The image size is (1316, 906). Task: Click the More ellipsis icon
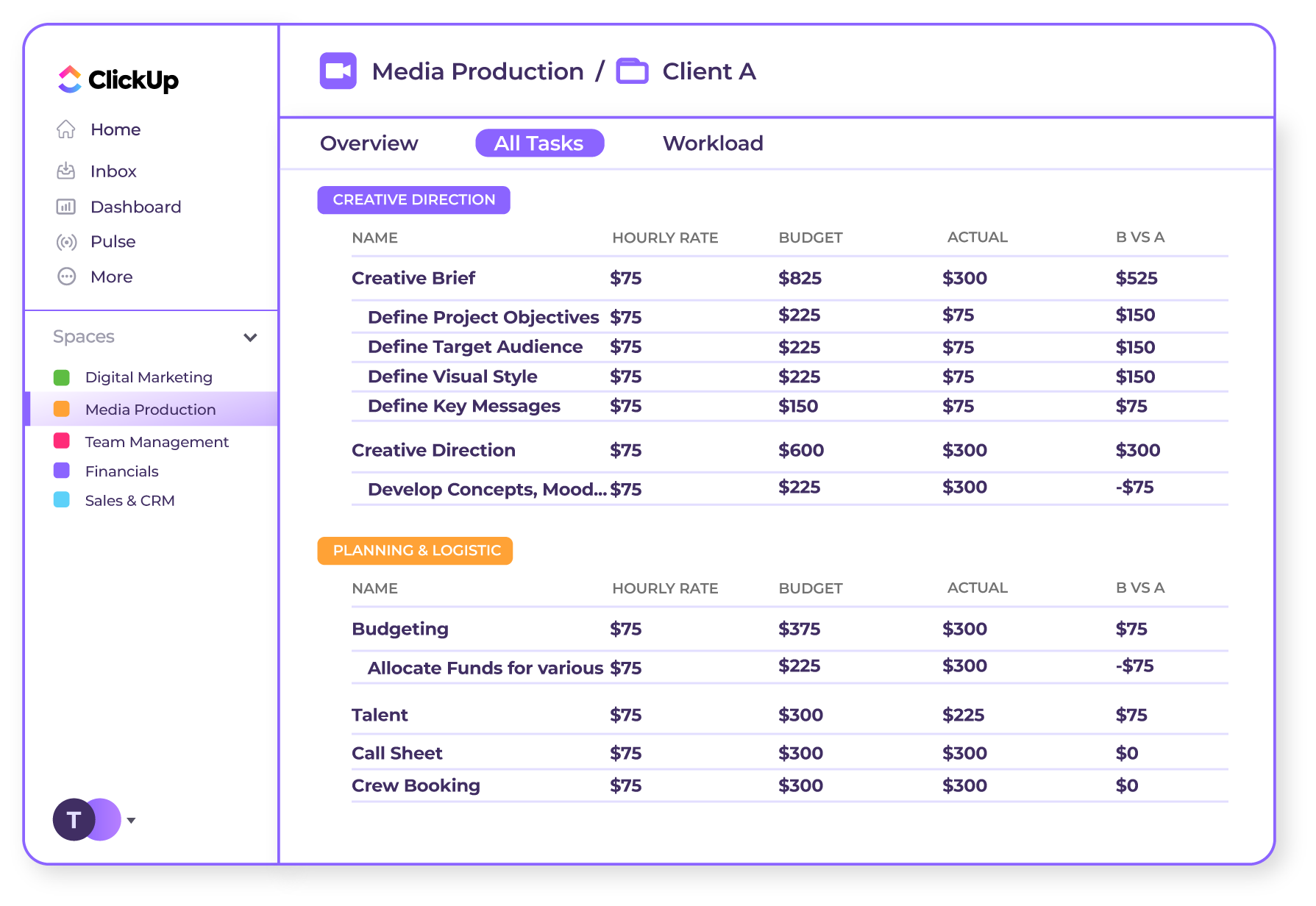point(66,277)
